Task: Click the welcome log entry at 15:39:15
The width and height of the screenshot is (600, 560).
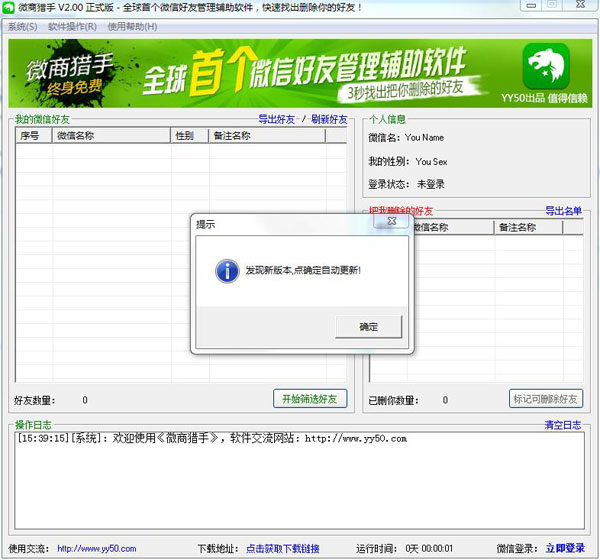Action: click(x=212, y=438)
